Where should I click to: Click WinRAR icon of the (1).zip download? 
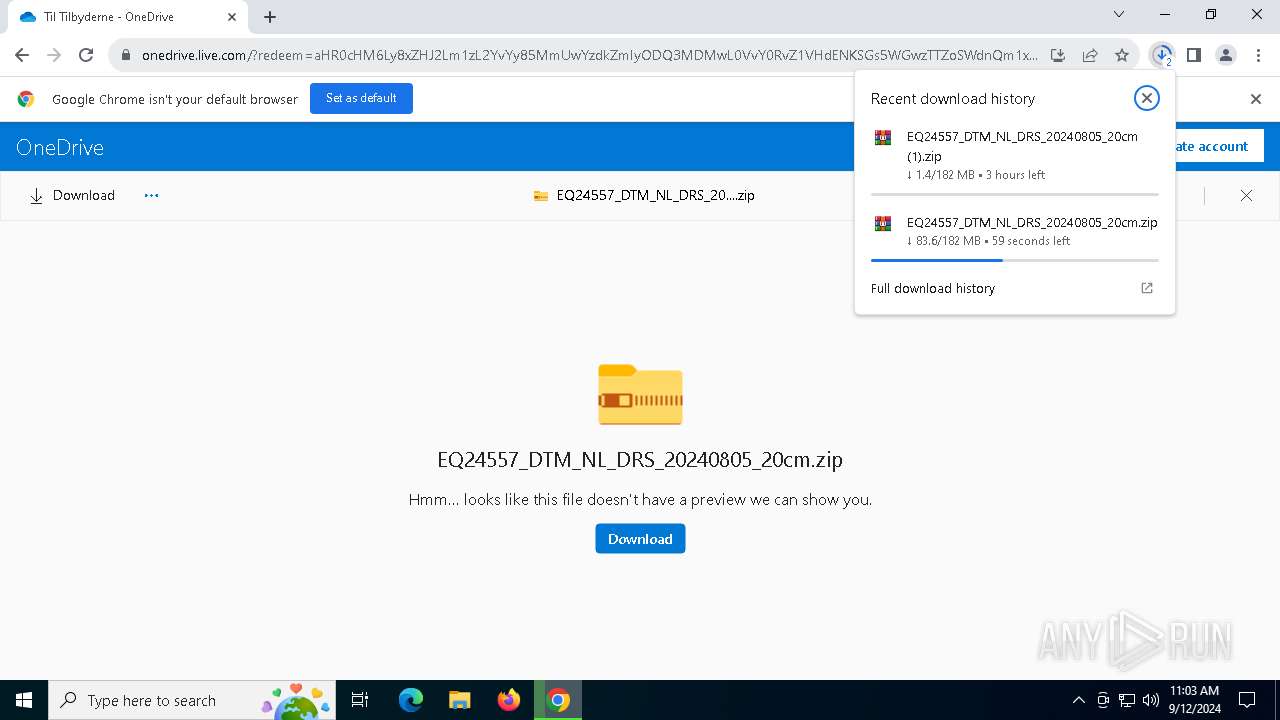click(883, 138)
